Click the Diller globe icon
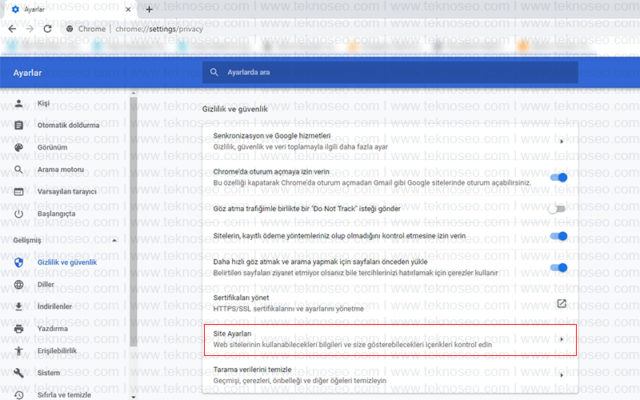The image size is (640, 400). (x=19, y=284)
